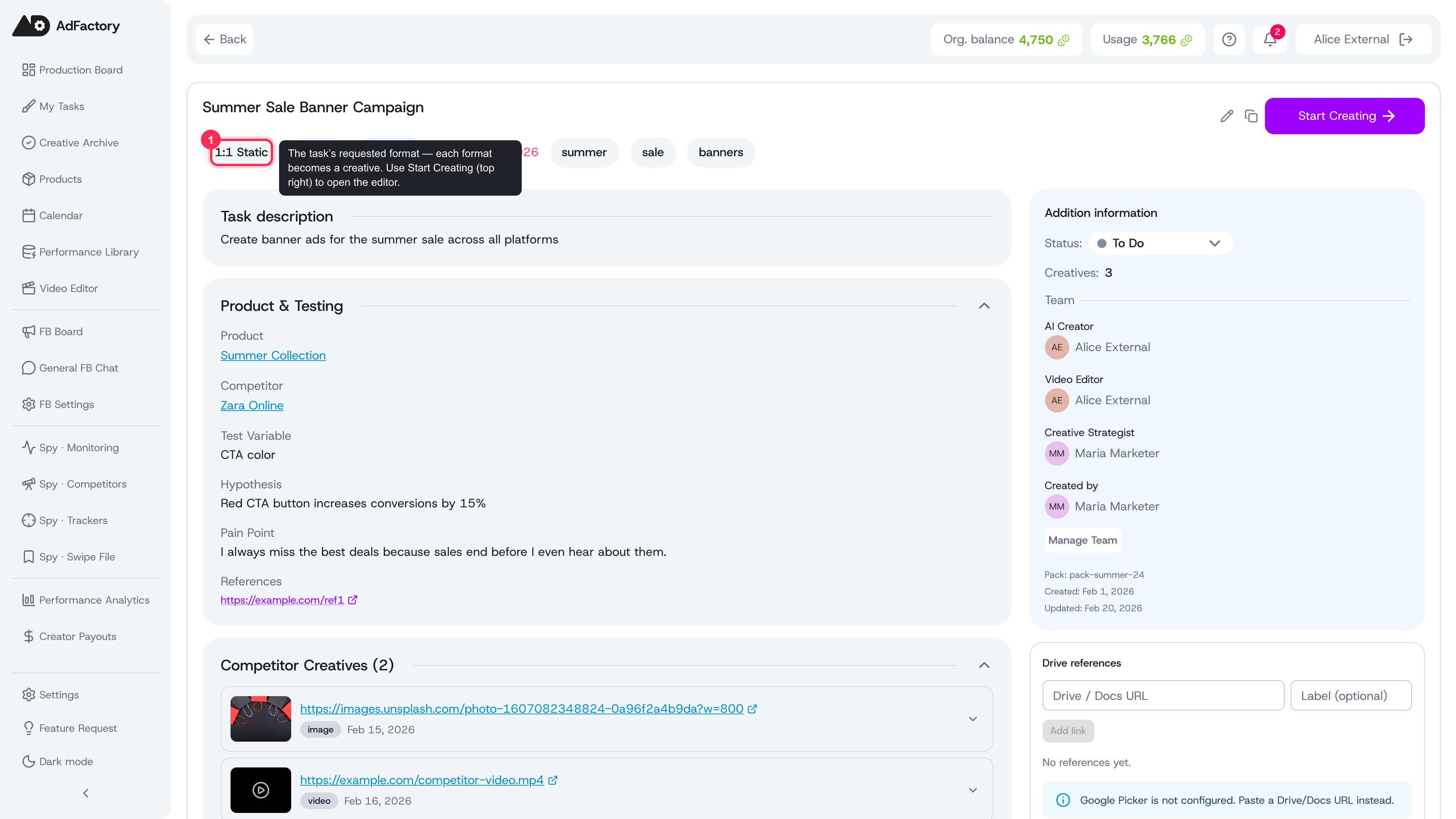Click the duplicate task copy icon
Image resolution: width=1456 pixels, height=819 pixels.
(1251, 116)
